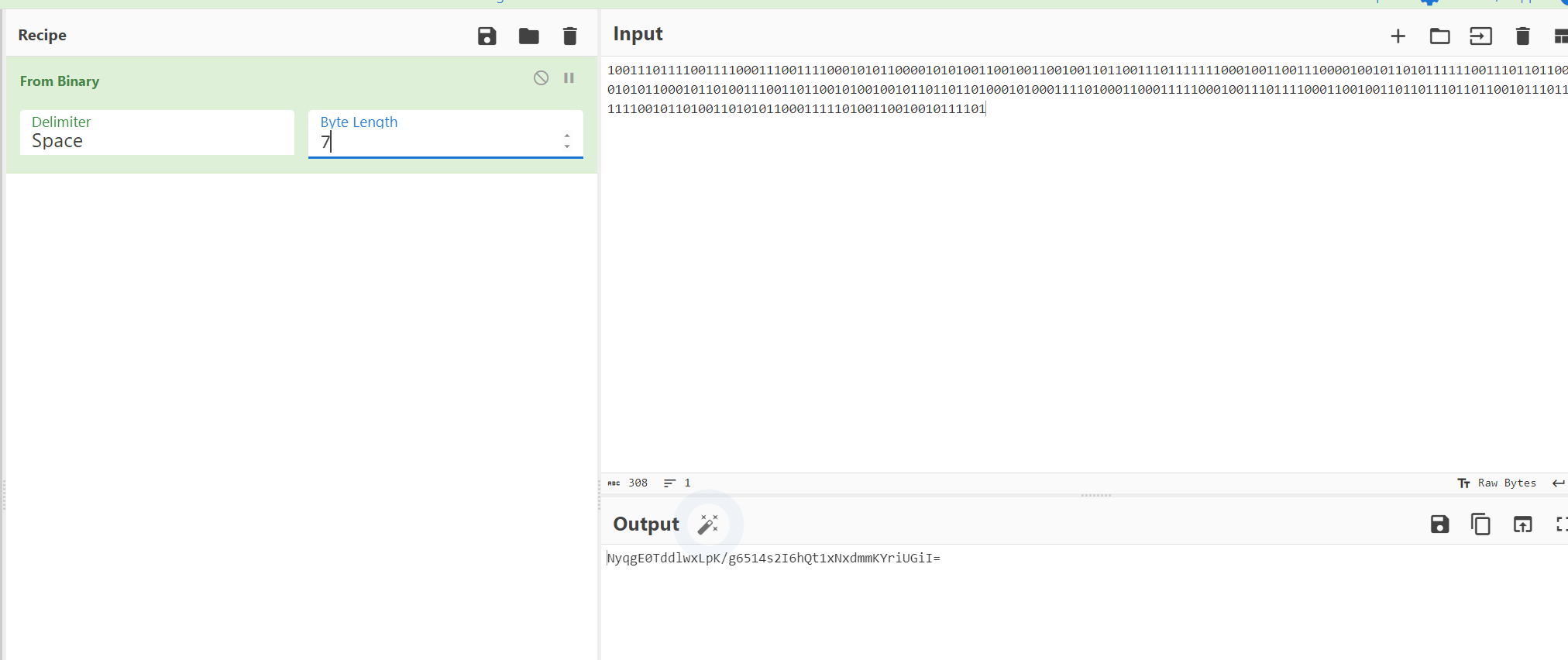
Task: Set breakpoint pause on From Binary
Action: (569, 77)
